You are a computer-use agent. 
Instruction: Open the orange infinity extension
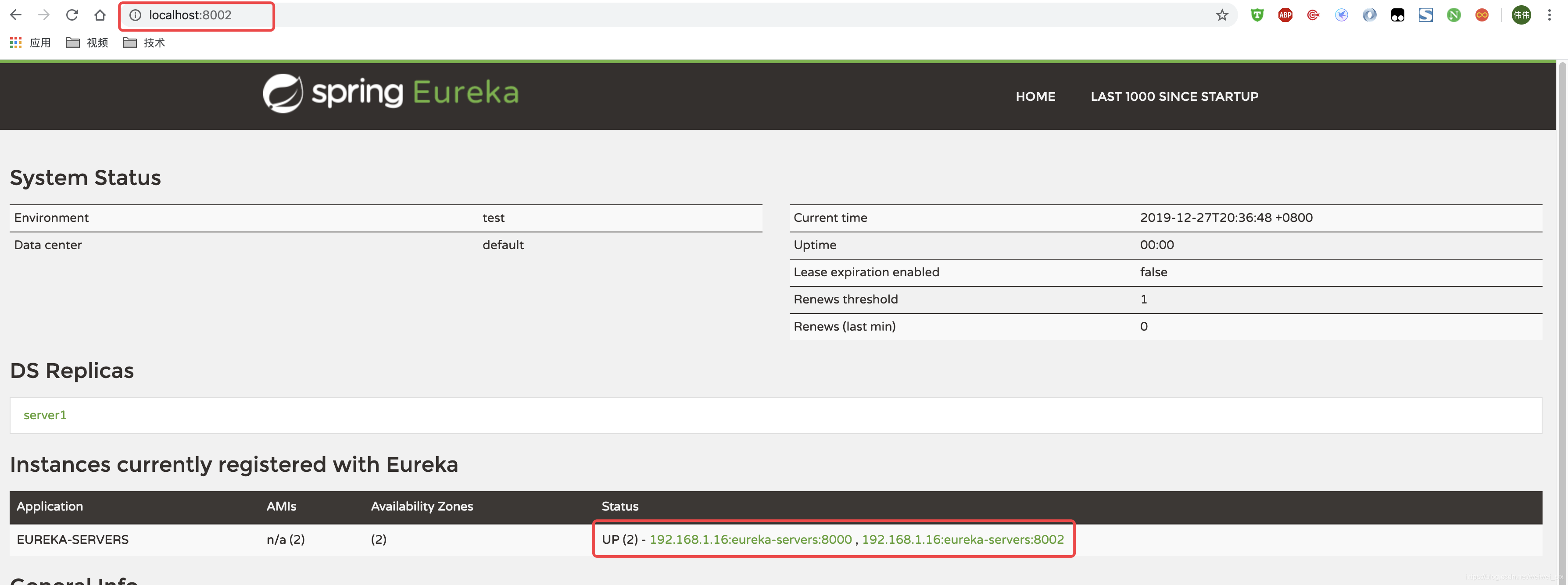[x=1482, y=15]
